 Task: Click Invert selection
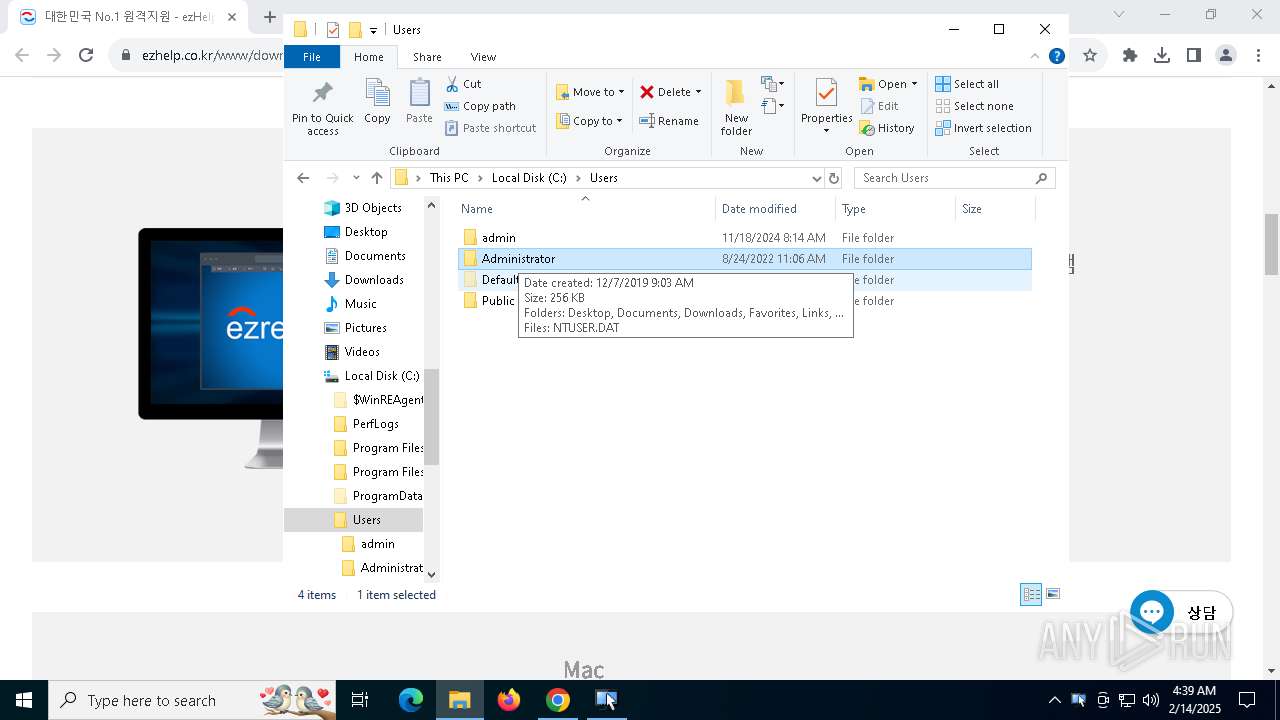[x=983, y=128]
